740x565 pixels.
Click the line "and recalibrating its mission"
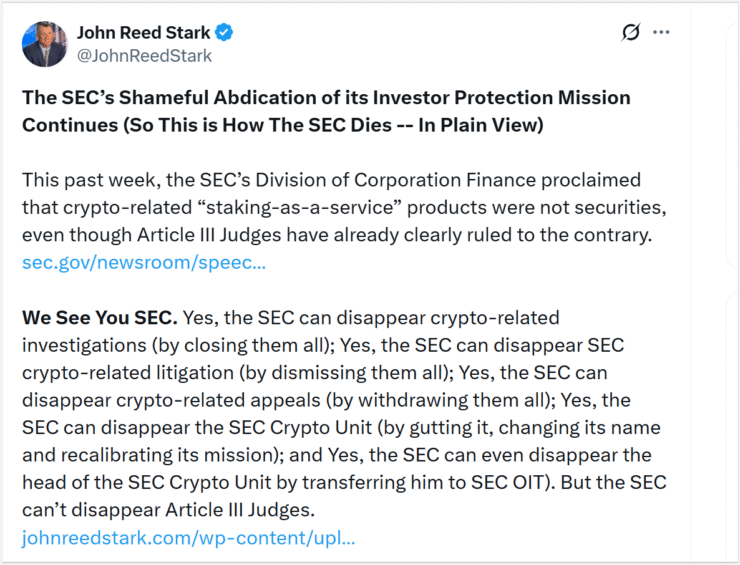pyautogui.click(x=151, y=455)
